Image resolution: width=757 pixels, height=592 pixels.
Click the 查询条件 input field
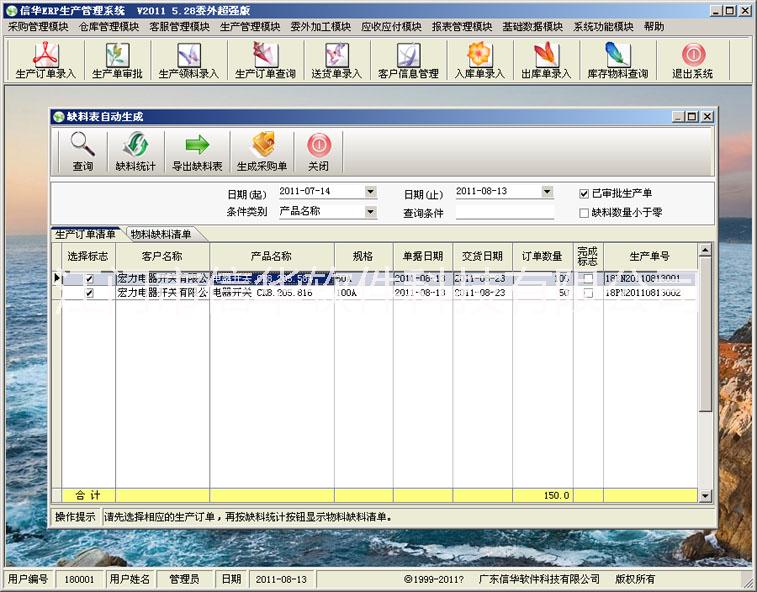505,212
